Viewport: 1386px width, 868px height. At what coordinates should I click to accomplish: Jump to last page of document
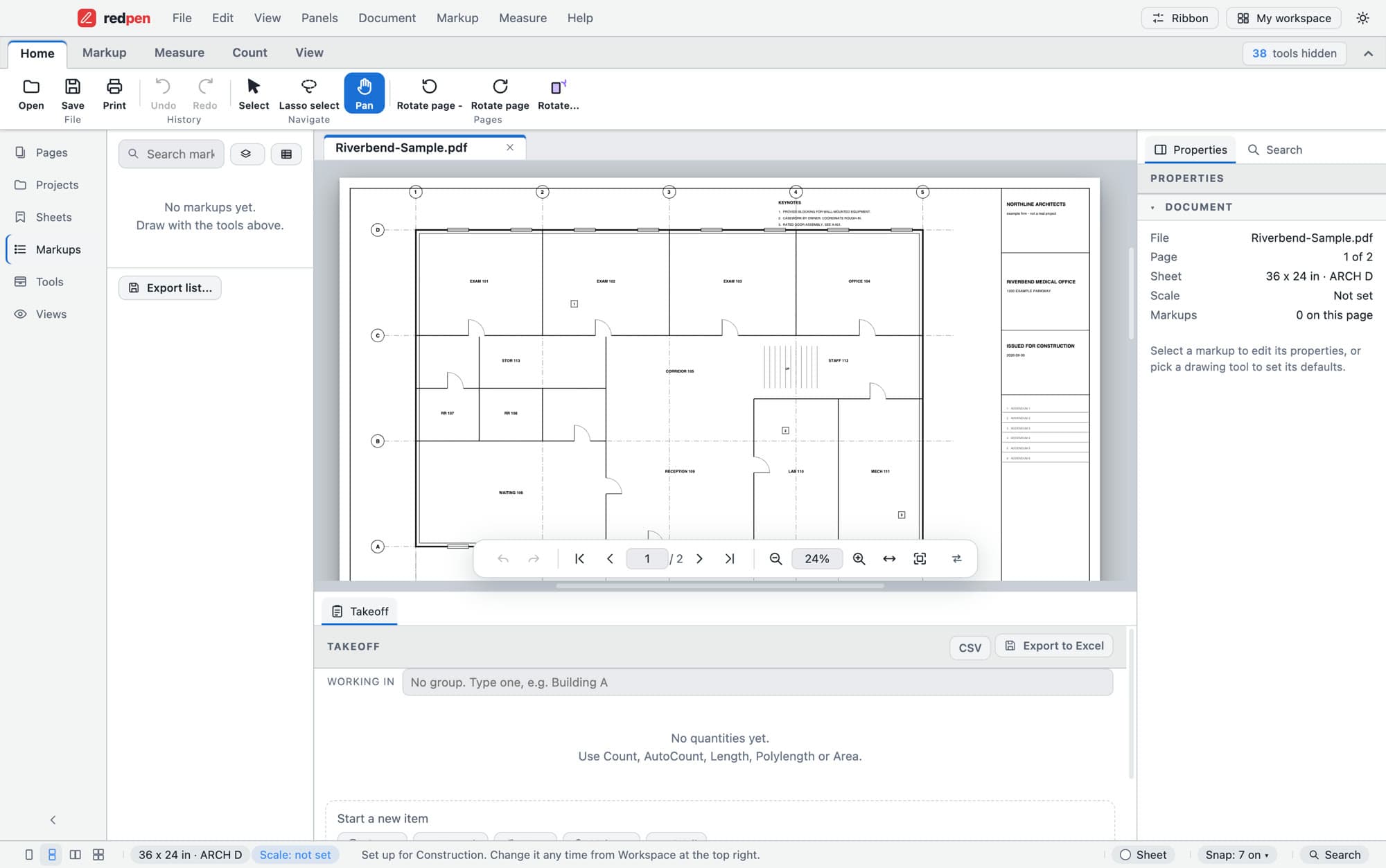730,559
